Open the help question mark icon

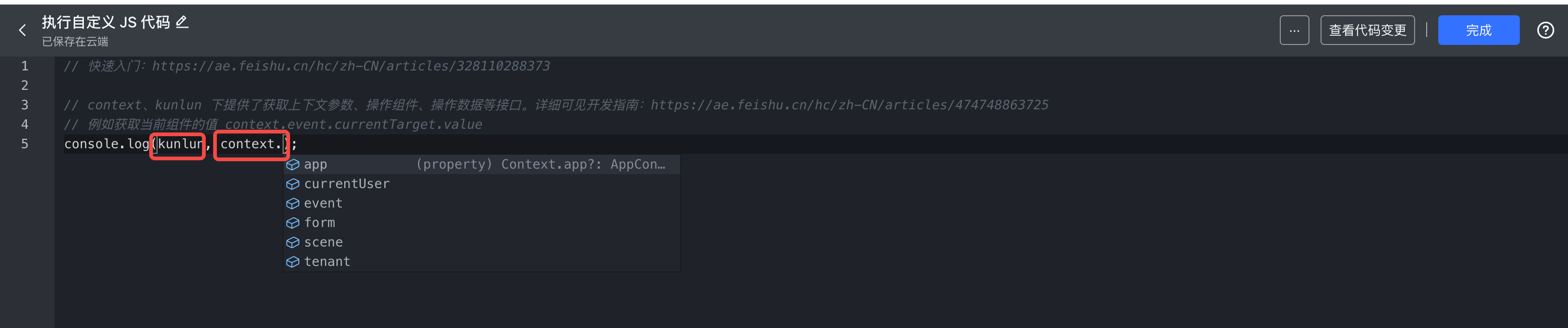(x=1545, y=31)
